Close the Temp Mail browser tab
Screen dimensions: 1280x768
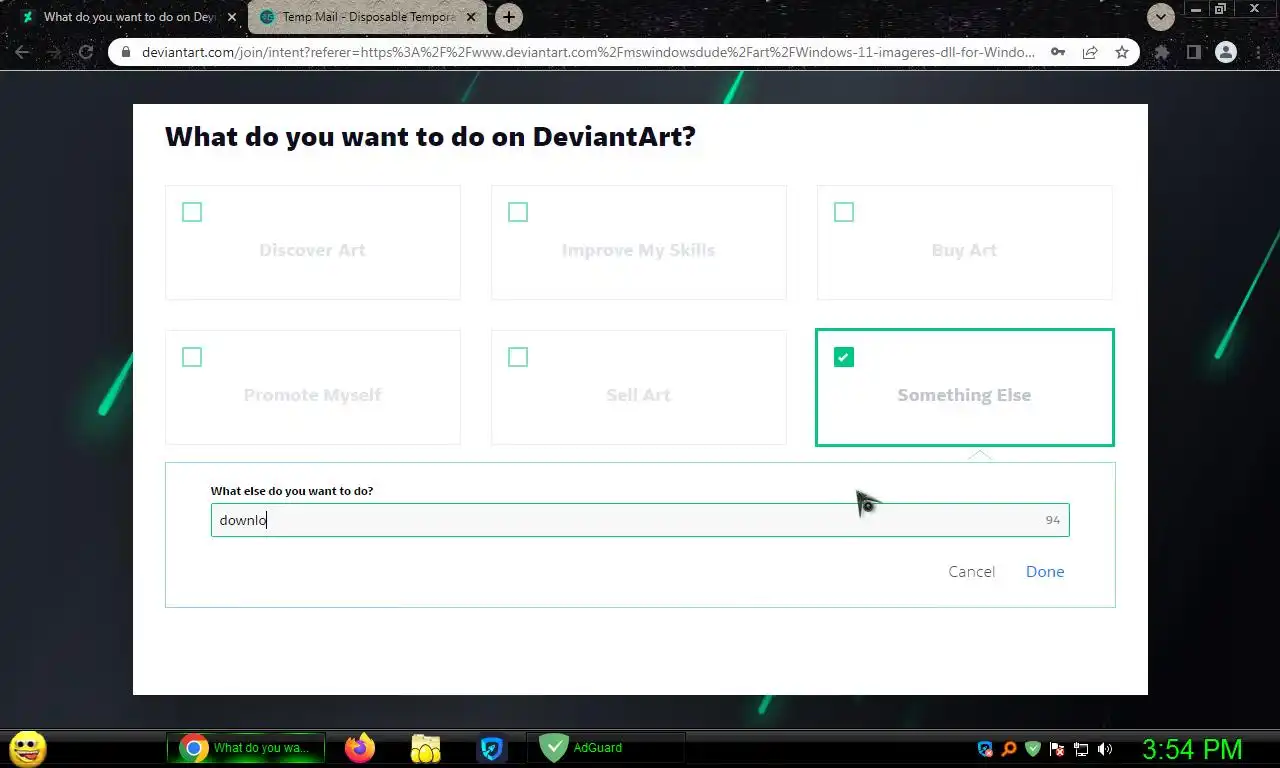click(471, 17)
